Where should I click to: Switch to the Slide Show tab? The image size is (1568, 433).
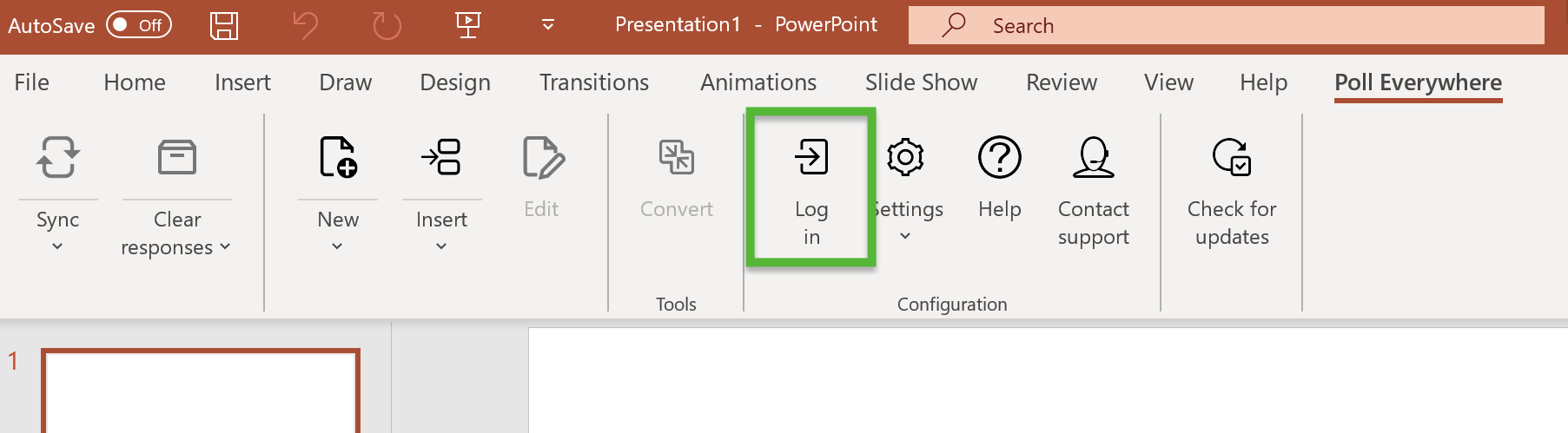(x=921, y=82)
